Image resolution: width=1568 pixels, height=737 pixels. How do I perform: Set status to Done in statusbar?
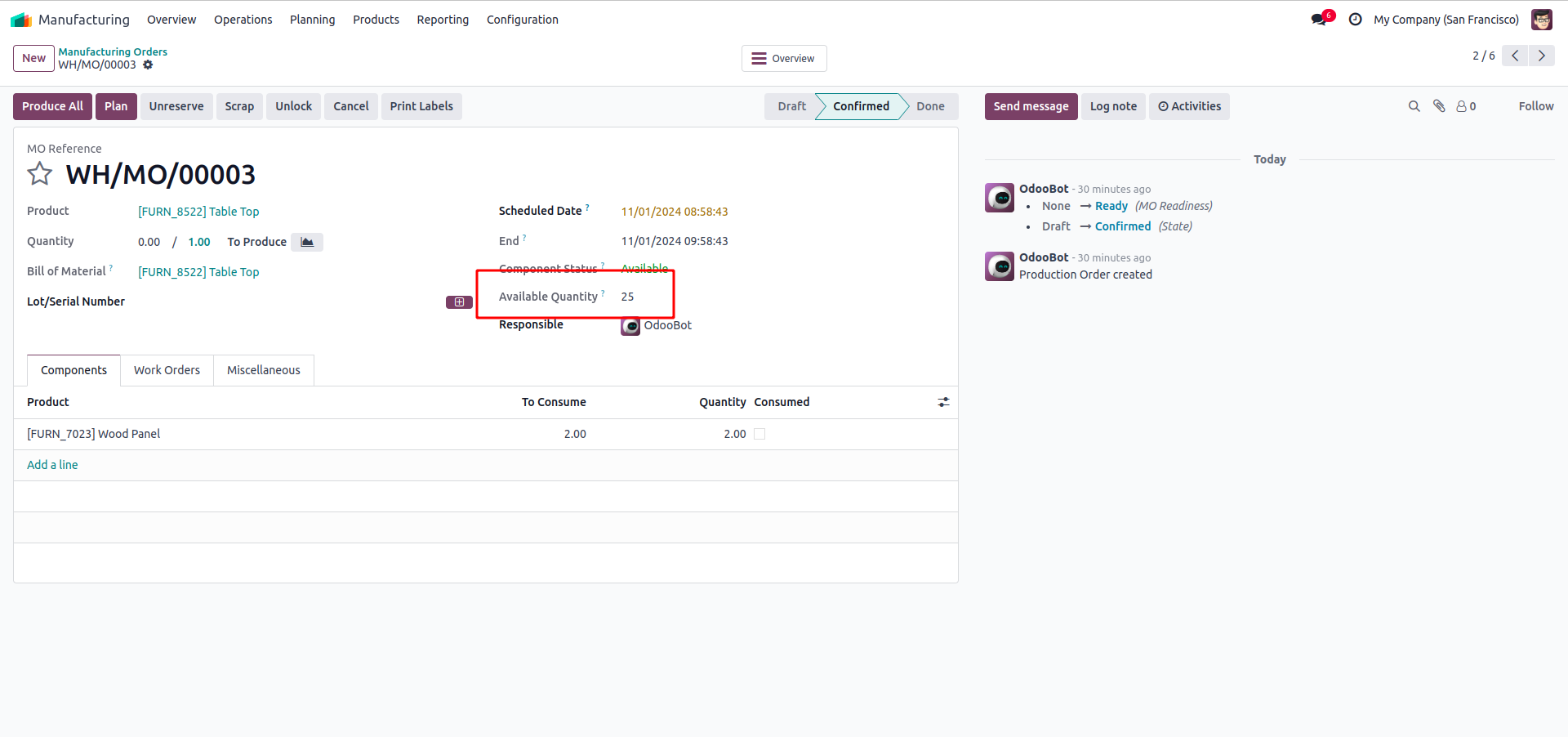[930, 106]
